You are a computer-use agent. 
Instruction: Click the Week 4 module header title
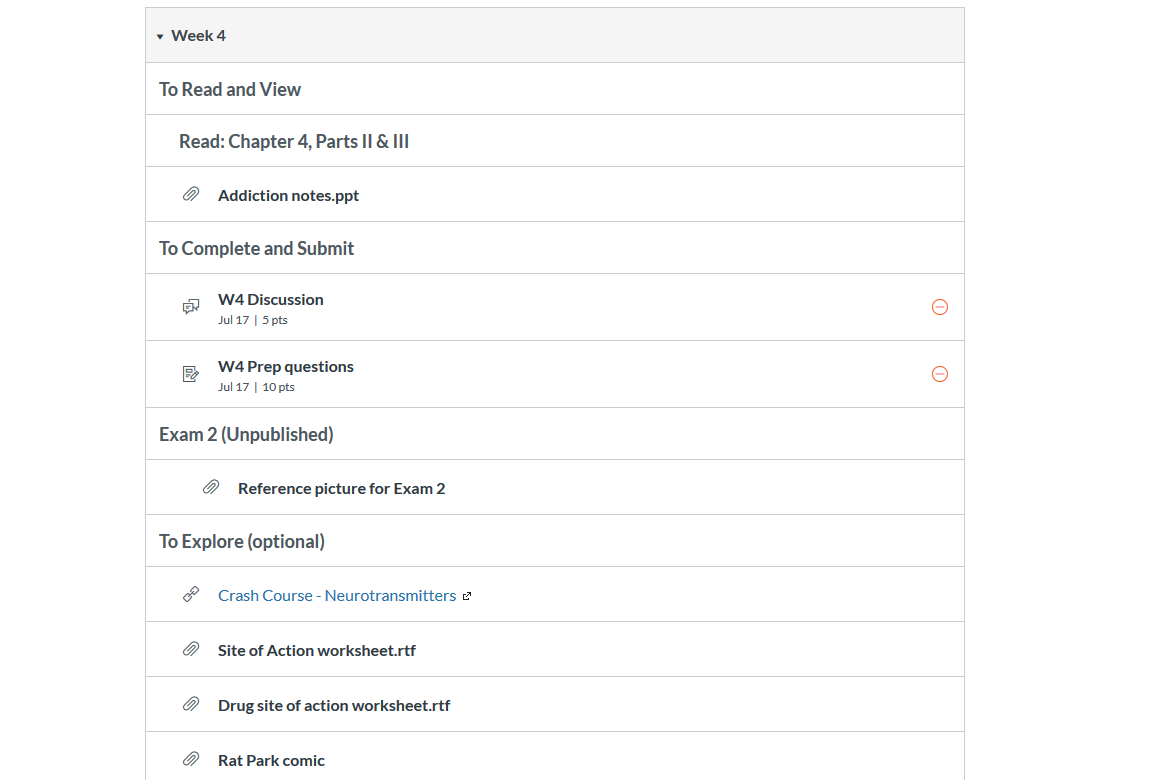coord(198,36)
